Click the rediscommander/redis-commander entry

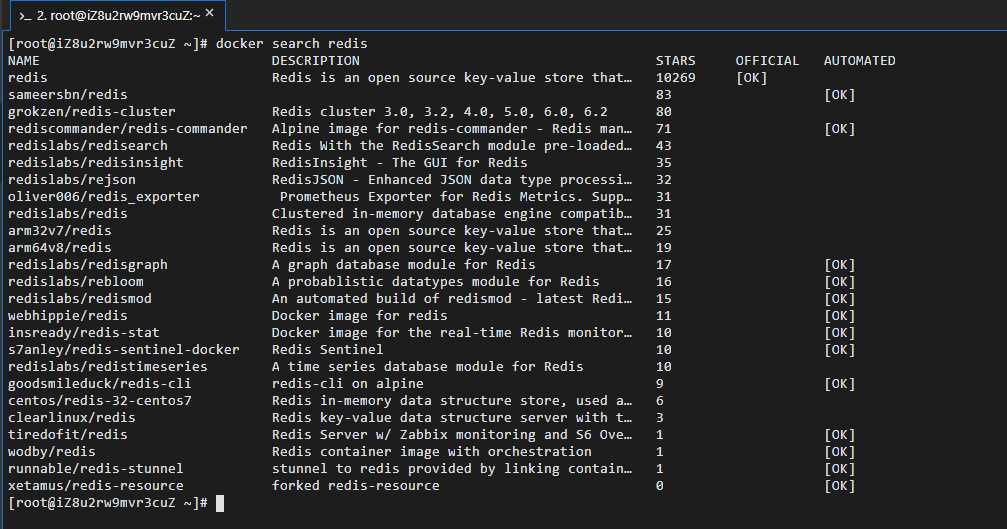coord(128,129)
